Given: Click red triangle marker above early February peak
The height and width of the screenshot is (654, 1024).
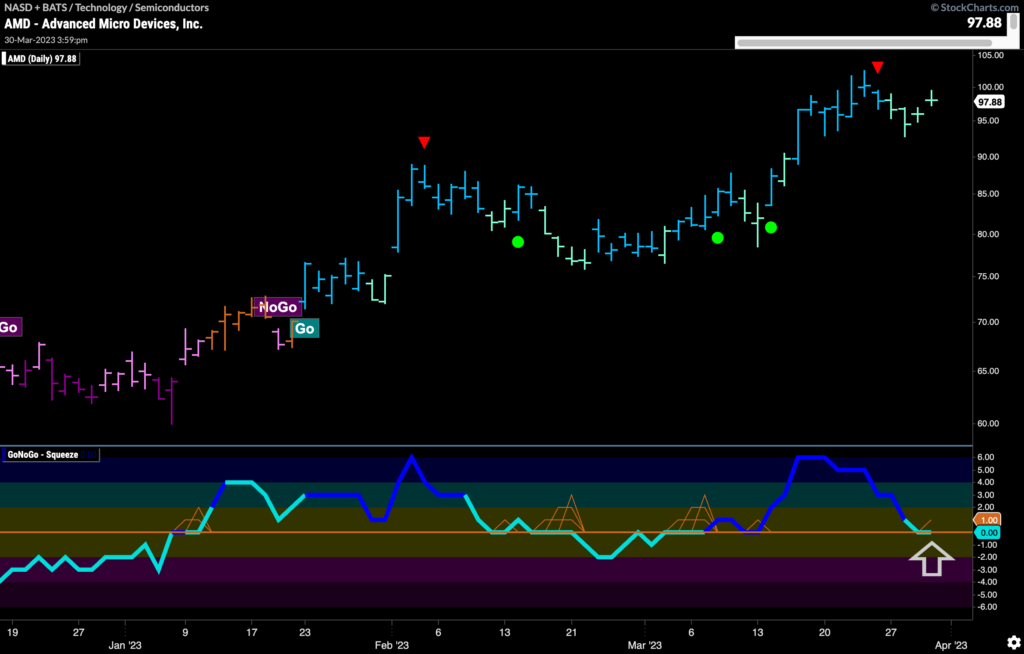Looking at the screenshot, I should tap(424, 142).
